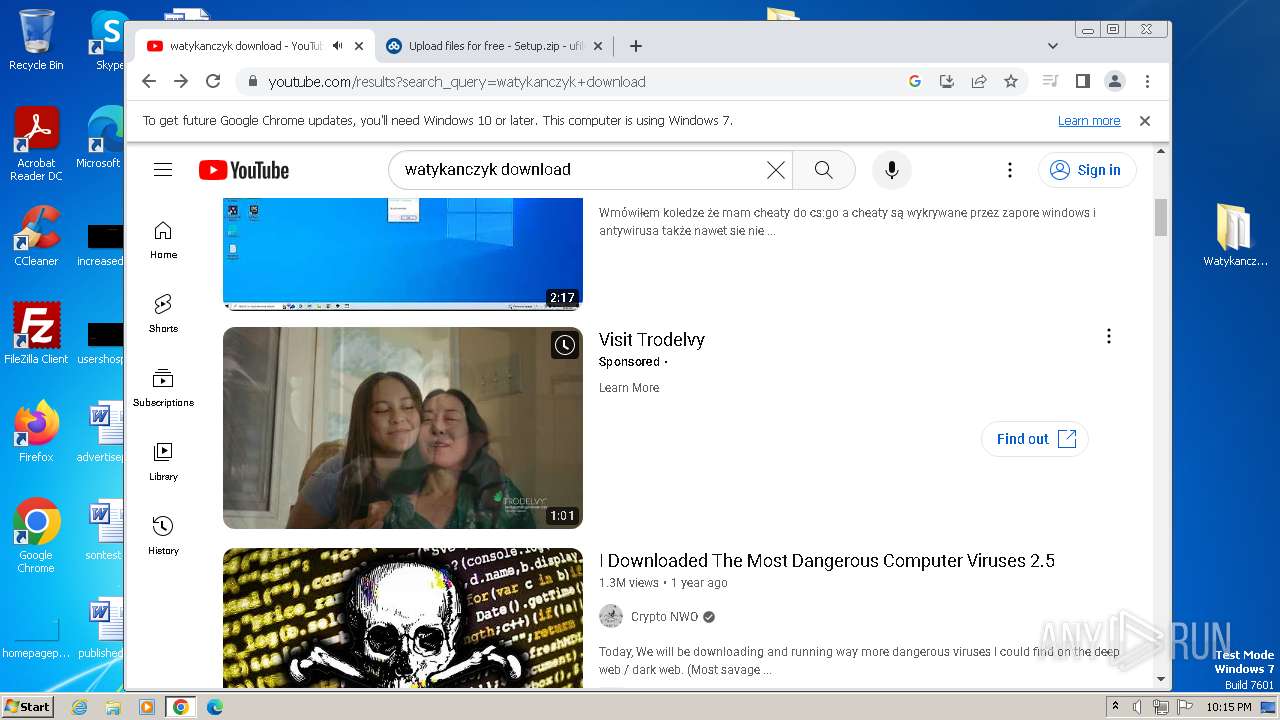Open the Most Dangerous Computer Viruses video title

pos(827,561)
